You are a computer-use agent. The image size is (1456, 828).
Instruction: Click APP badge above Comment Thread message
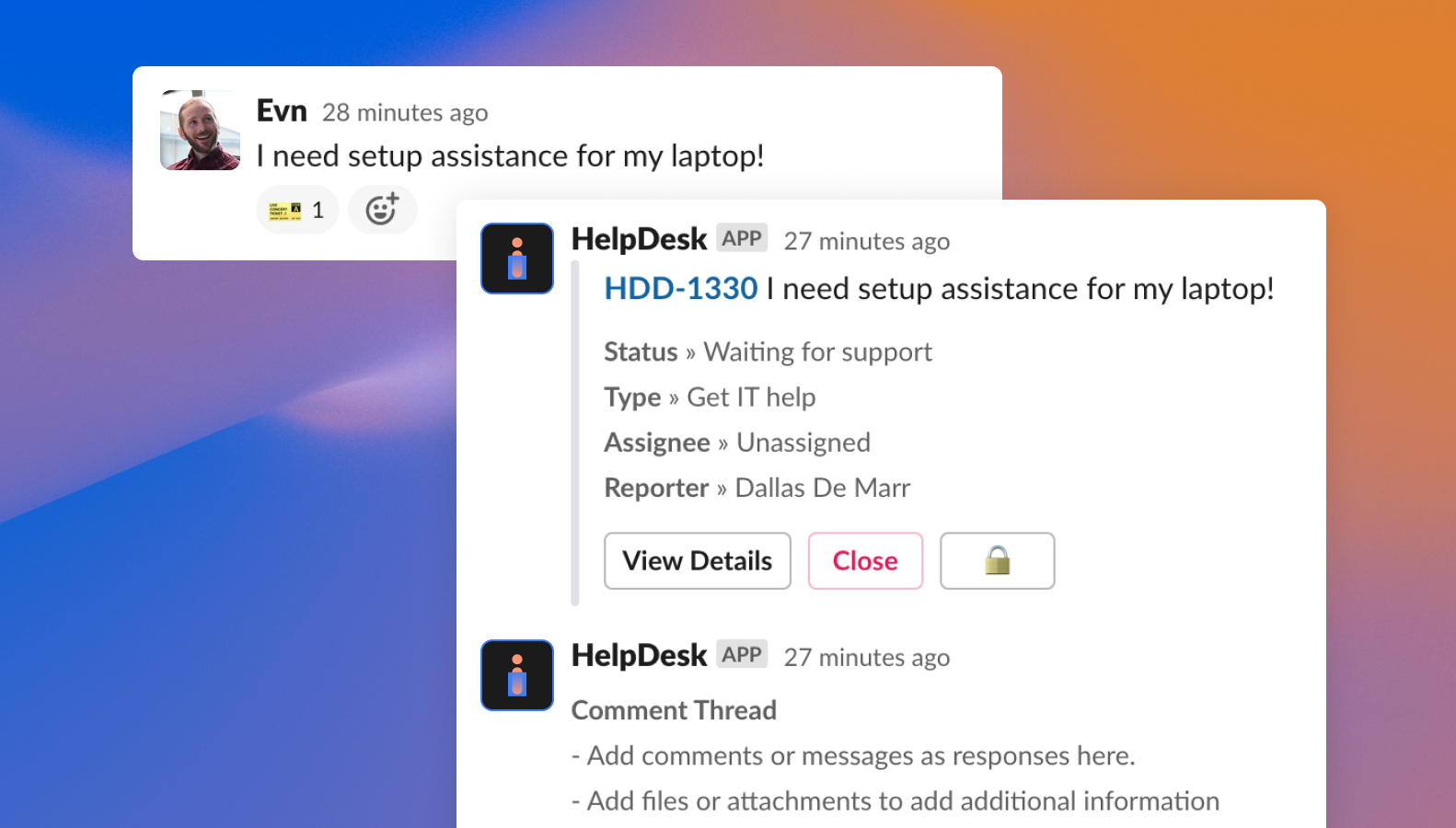[x=742, y=655]
